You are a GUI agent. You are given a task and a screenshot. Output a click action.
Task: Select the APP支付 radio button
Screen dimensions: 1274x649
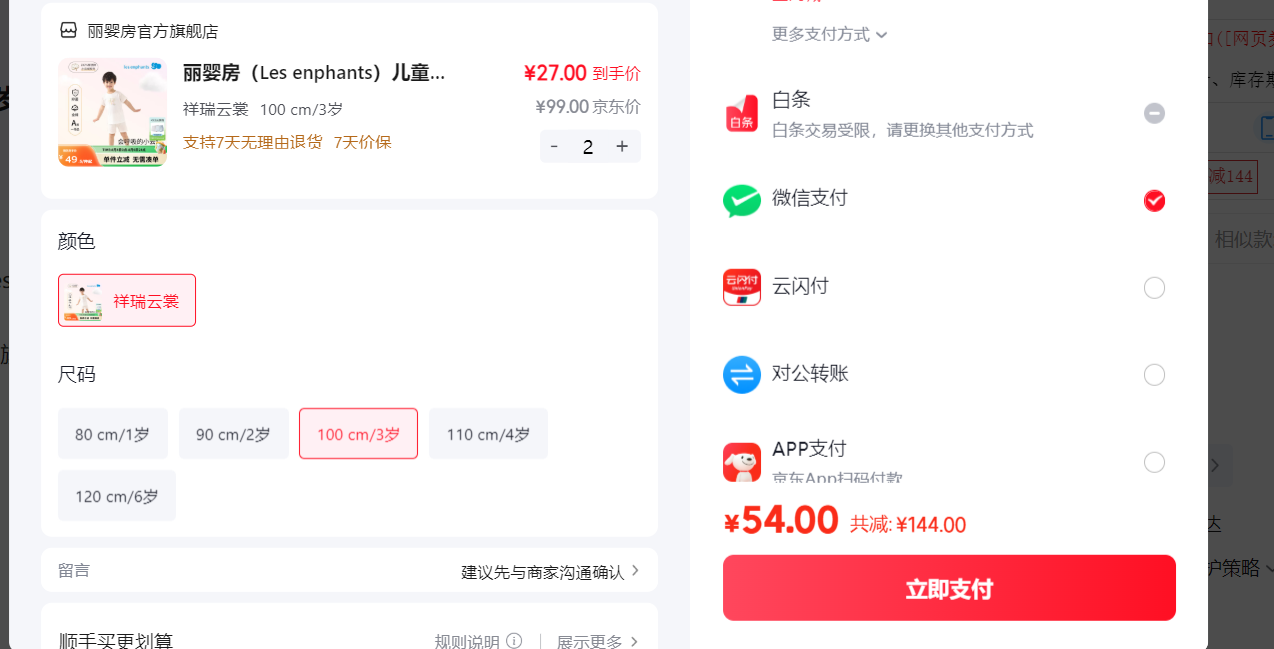tap(1154, 462)
